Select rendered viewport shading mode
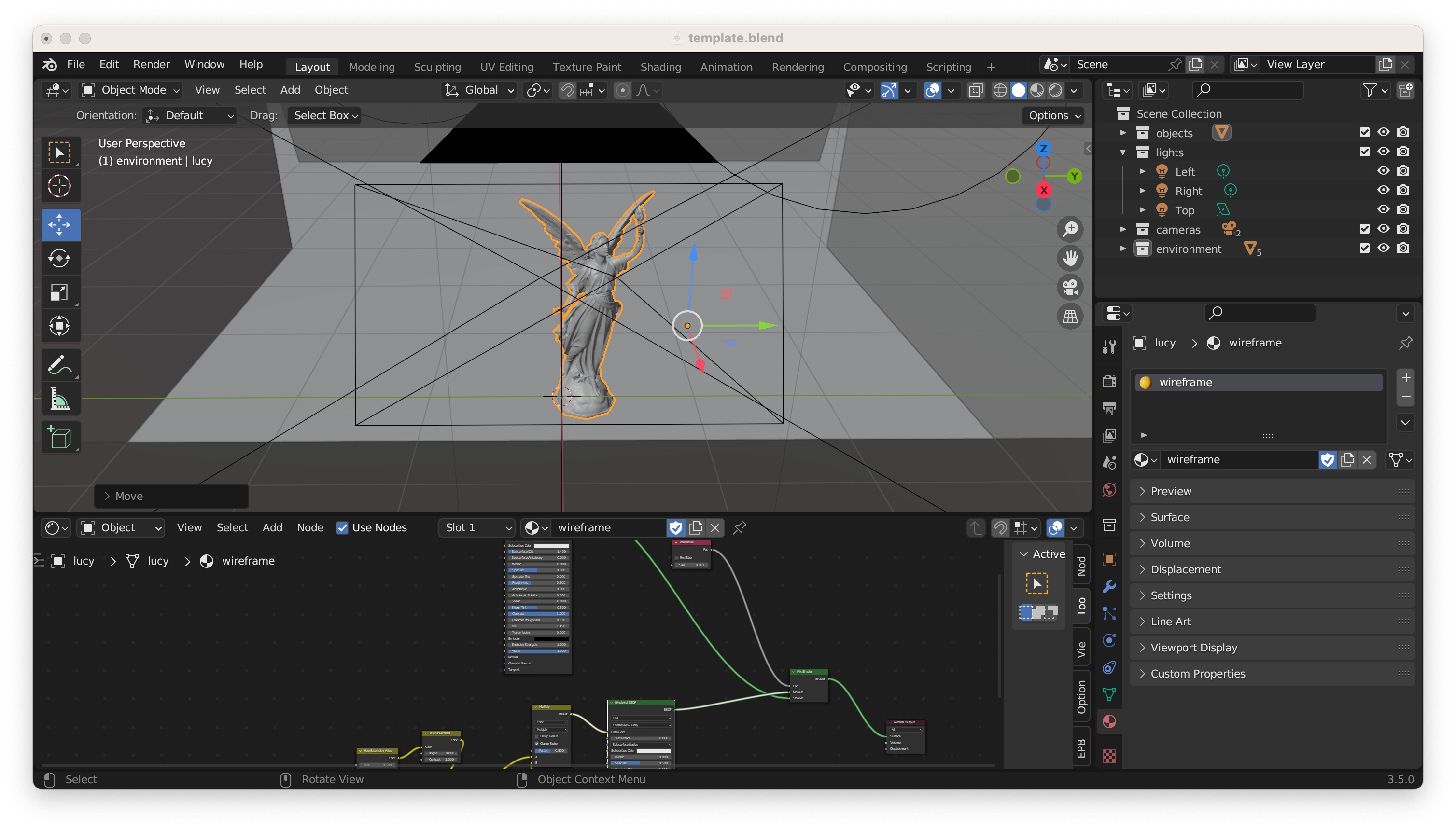Screen dimensions: 1456x830 (1056, 90)
